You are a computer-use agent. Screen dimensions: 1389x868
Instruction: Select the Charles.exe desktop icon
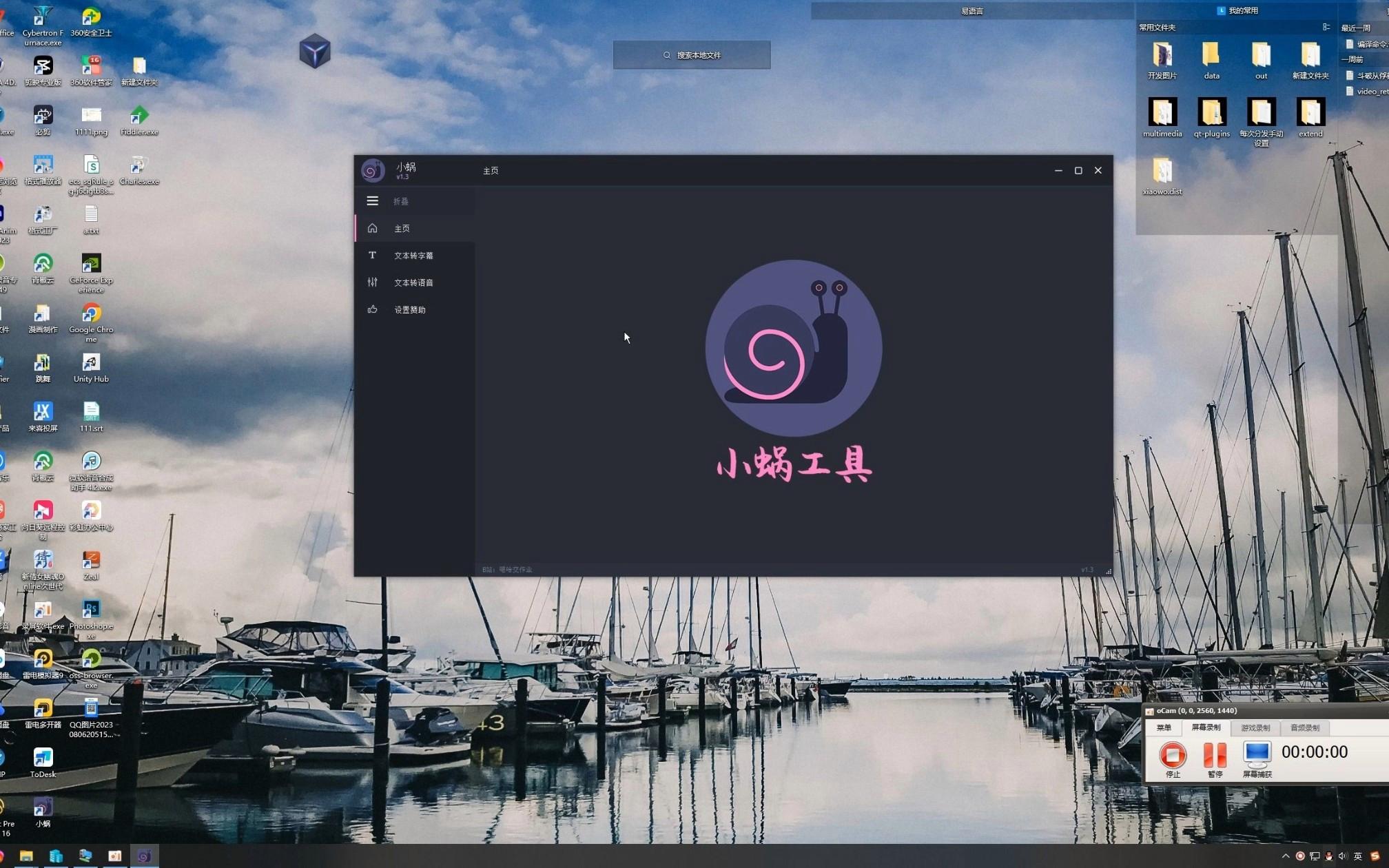[x=139, y=170]
